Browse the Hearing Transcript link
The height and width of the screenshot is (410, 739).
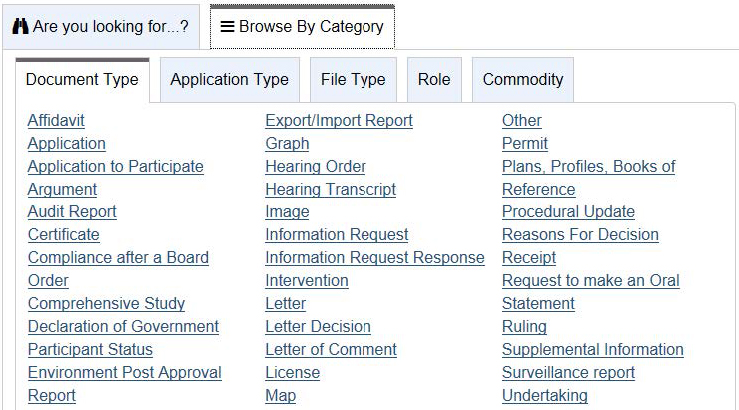pos(330,189)
